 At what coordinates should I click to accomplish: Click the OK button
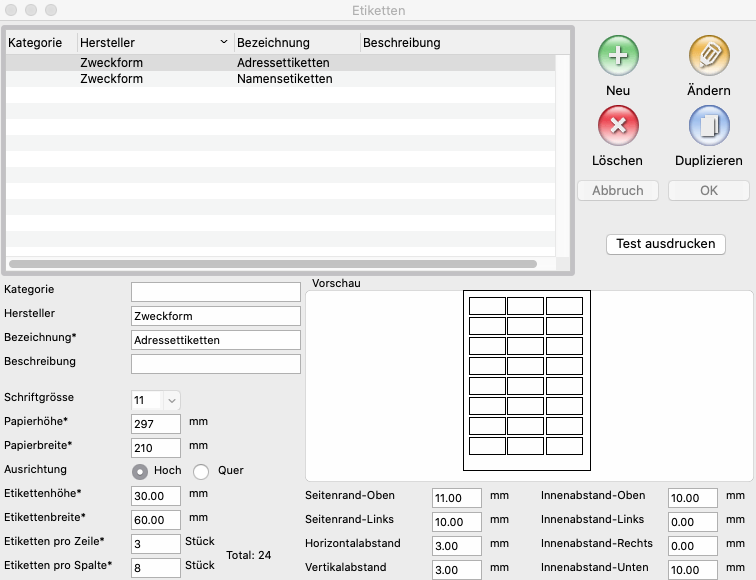point(708,191)
